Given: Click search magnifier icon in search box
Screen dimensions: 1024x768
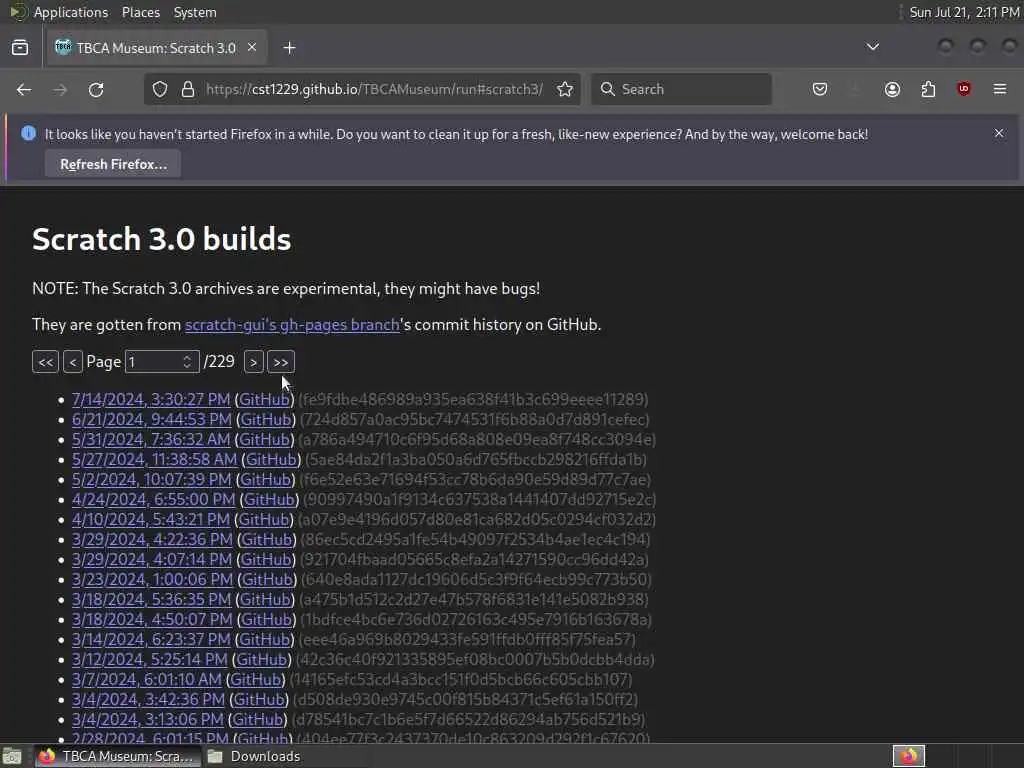Looking at the screenshot, I should click(607, 89).
